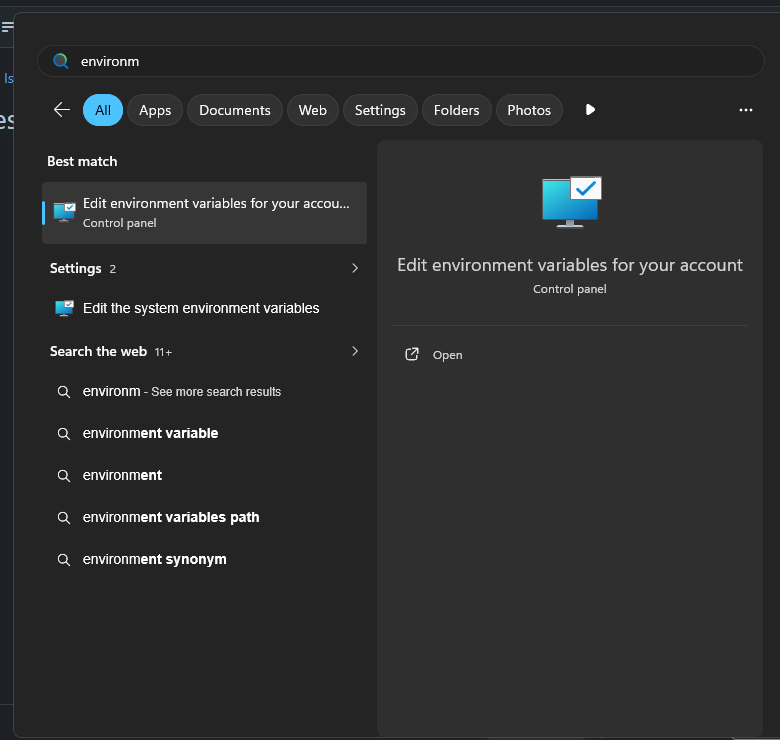
Task: Switch to the Apps filter tab
Action: pos(155,110)
